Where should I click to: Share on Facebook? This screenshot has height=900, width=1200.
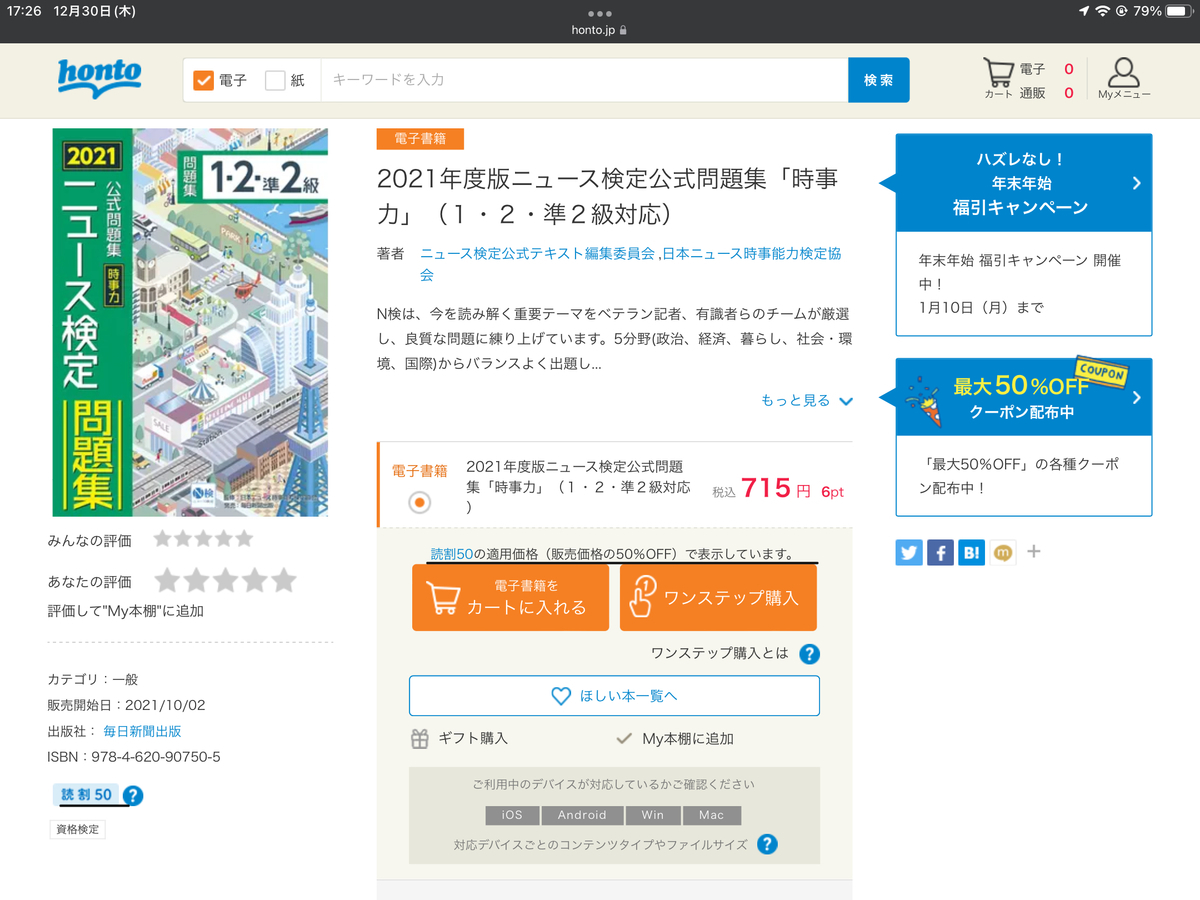coord(940,552)
